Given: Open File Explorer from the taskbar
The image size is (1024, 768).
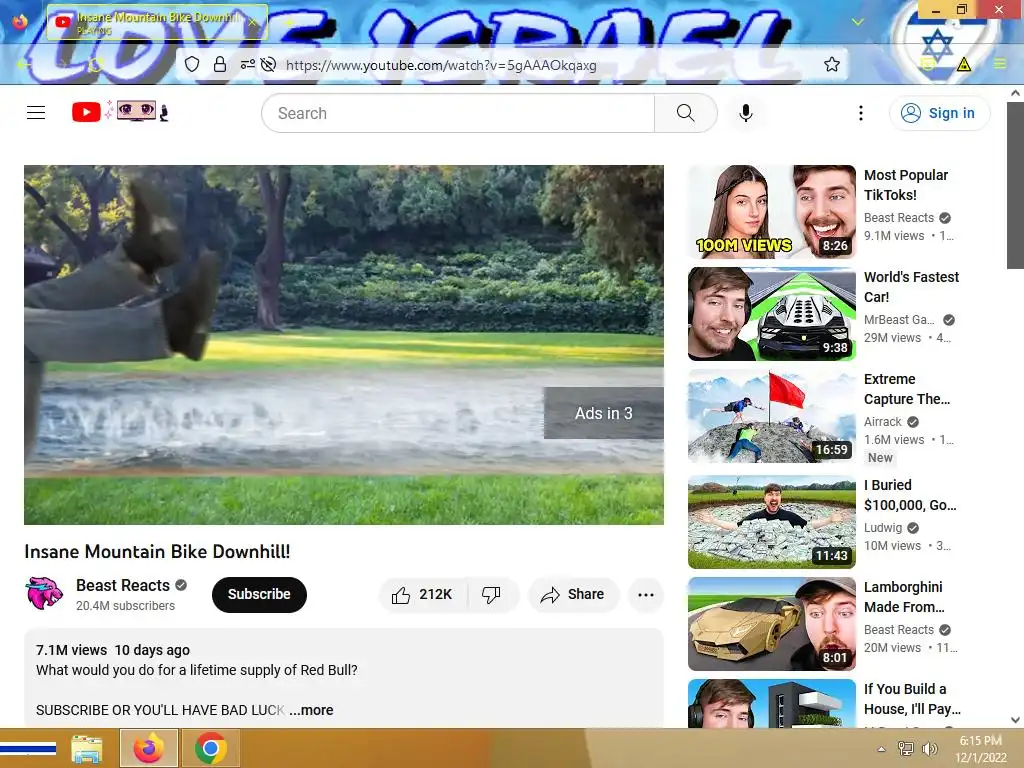Looking at the screenshot, I should pyautogui.click(x=87, y=748).
